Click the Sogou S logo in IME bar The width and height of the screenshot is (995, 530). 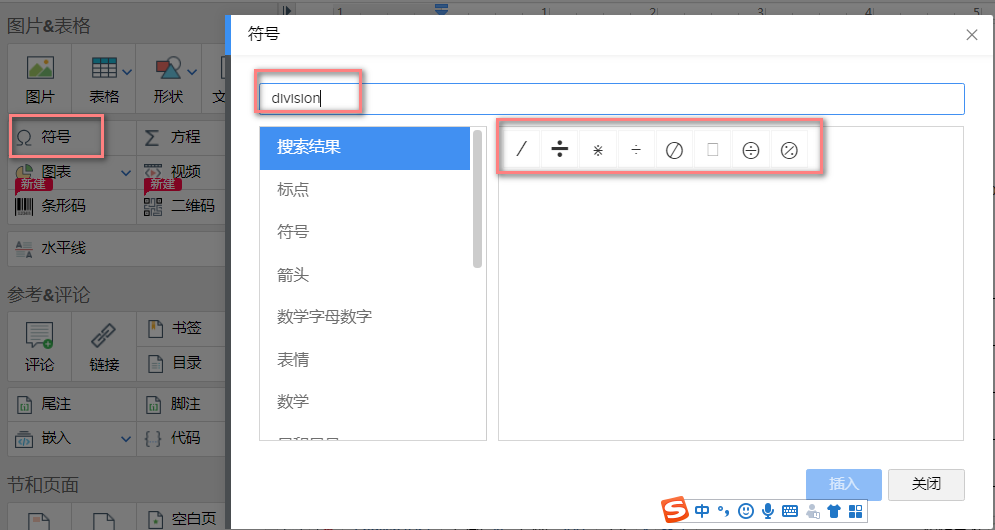coord(675,510)
